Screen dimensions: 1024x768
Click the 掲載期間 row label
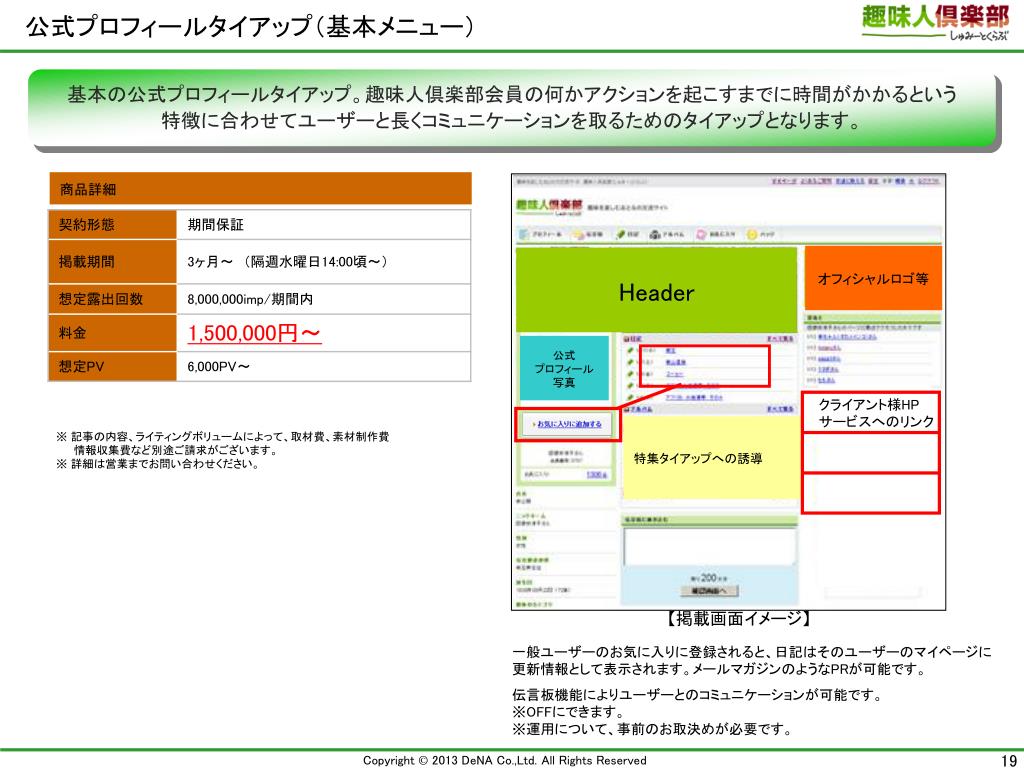pyautogui.click(x=112, y=262)
